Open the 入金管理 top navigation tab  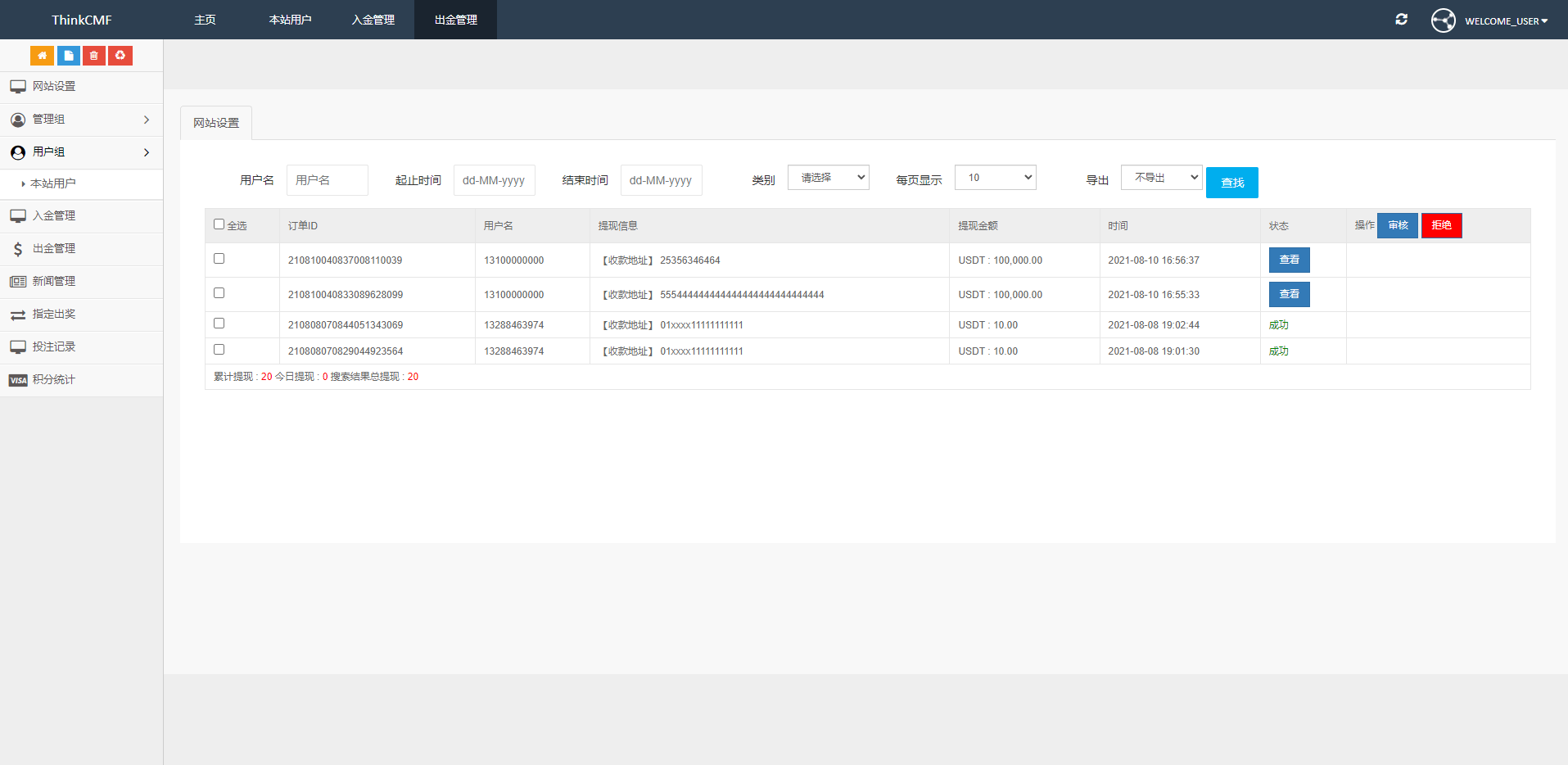point(373,20)
